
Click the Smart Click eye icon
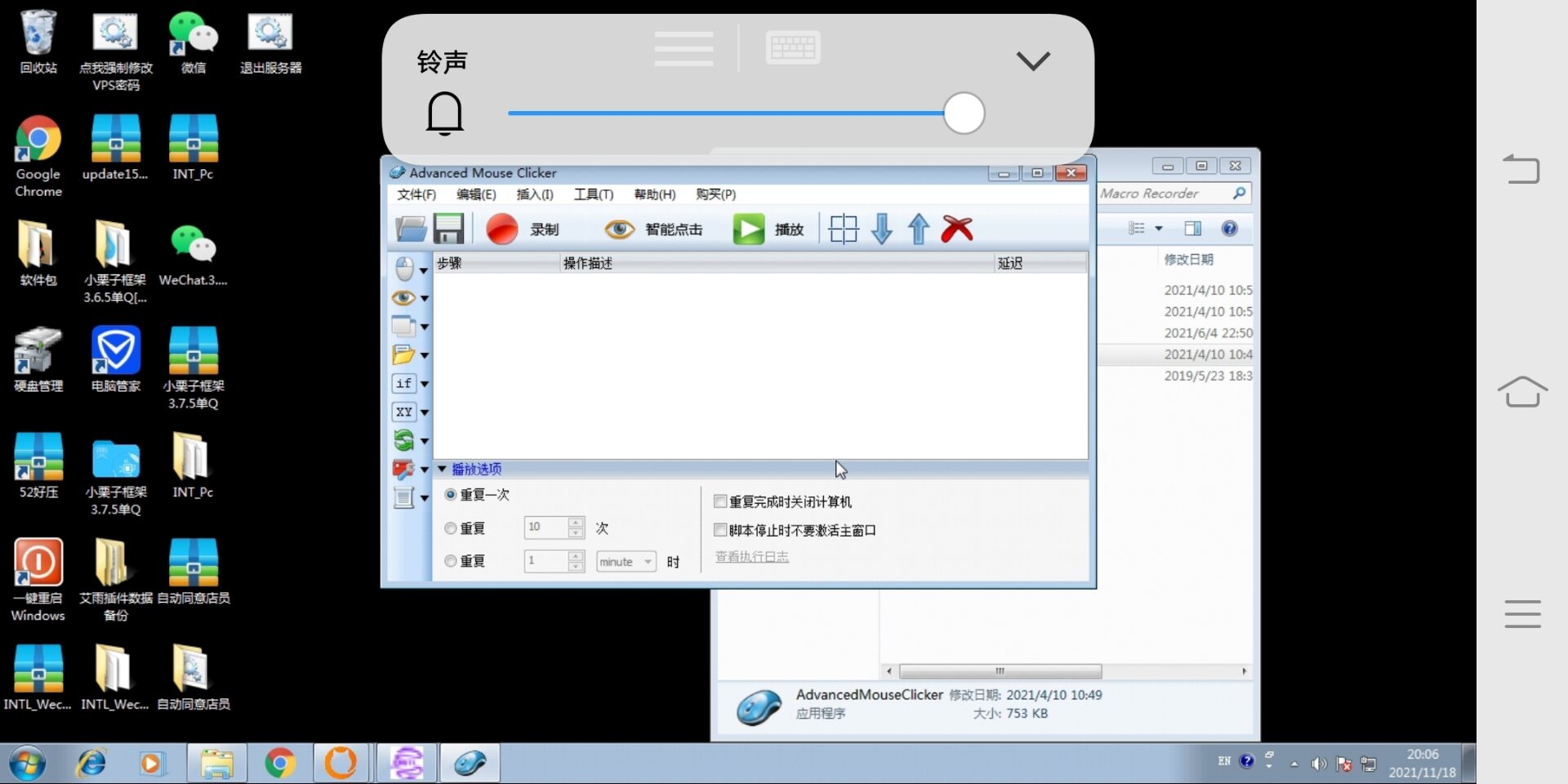[619, 229]
